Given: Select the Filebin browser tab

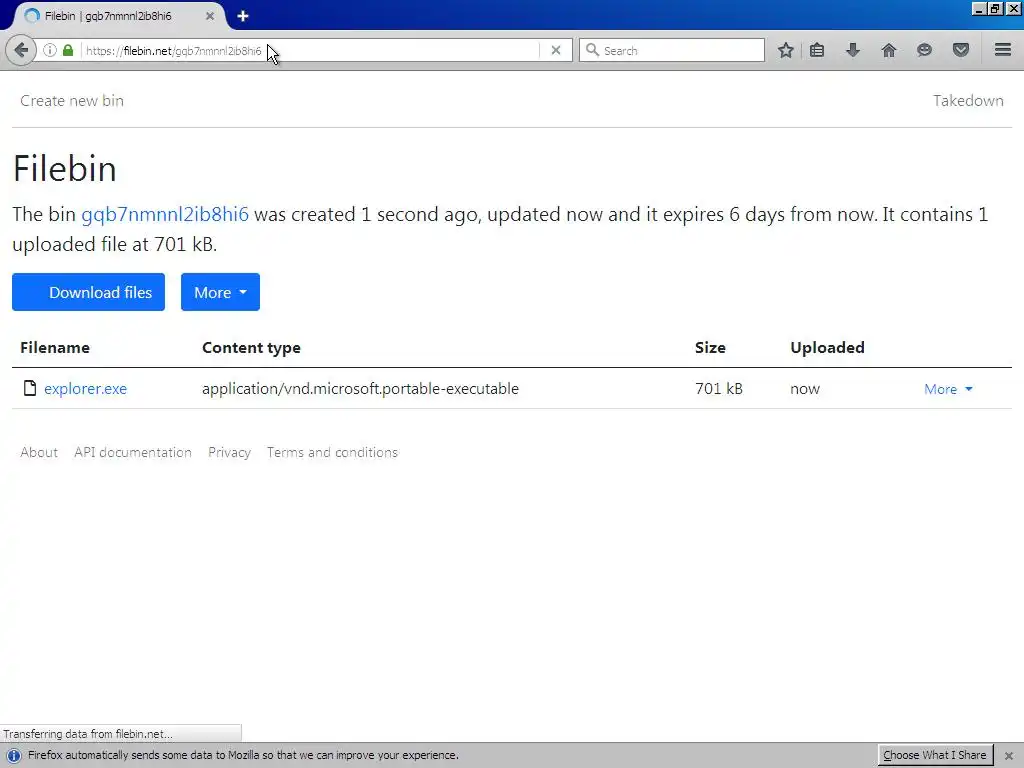Looking at the screenshot, I should point(118,16).
